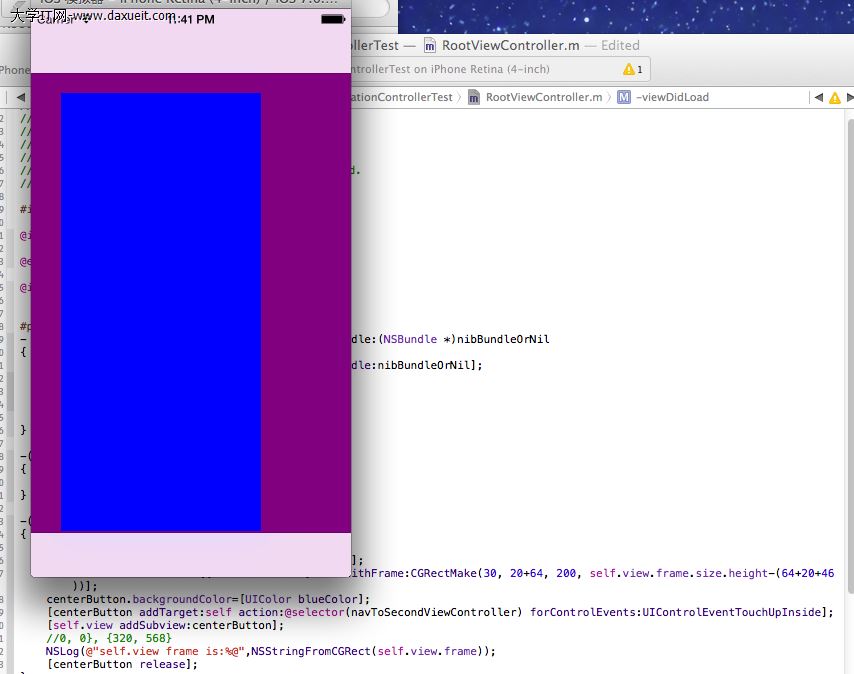Screen dimensions: 854x674
Task: Click the purple view background in simulator
Action: click(306, 300)
